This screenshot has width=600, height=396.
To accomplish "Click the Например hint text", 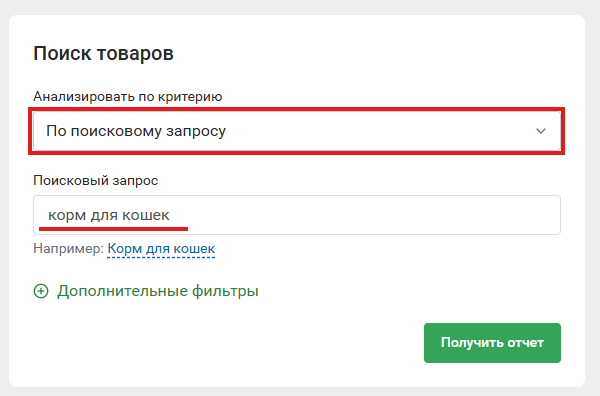I will [68, 249].
